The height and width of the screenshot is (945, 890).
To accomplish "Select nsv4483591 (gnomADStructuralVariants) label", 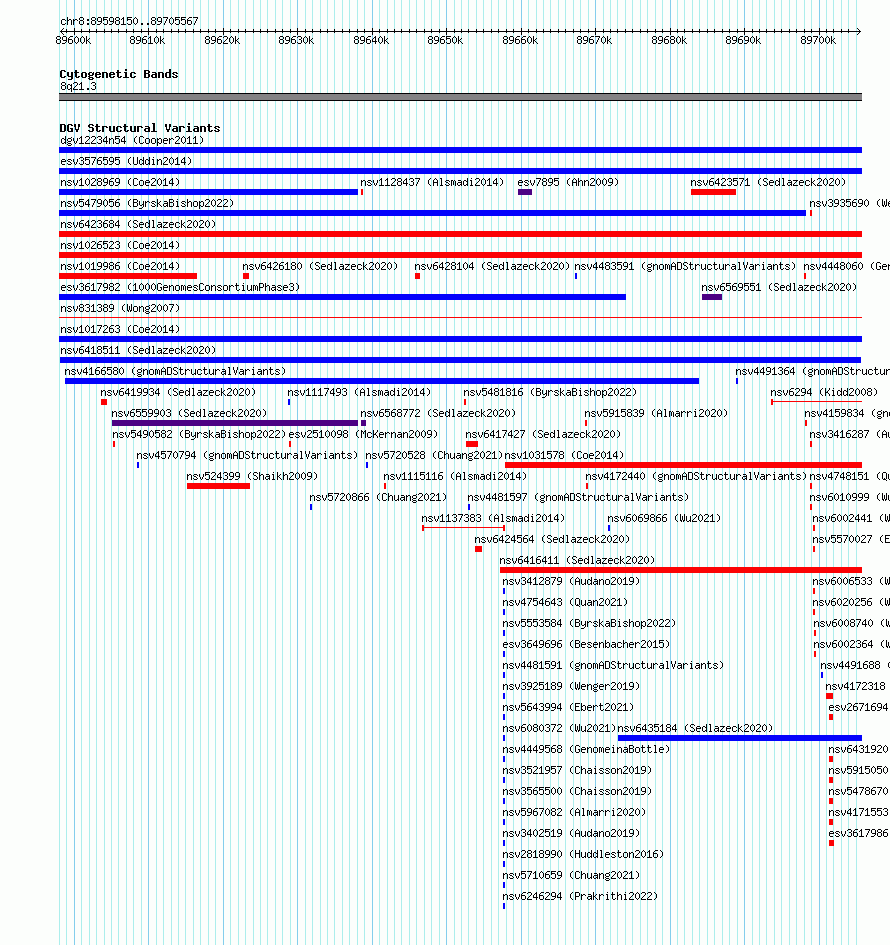I will (685, 266).
